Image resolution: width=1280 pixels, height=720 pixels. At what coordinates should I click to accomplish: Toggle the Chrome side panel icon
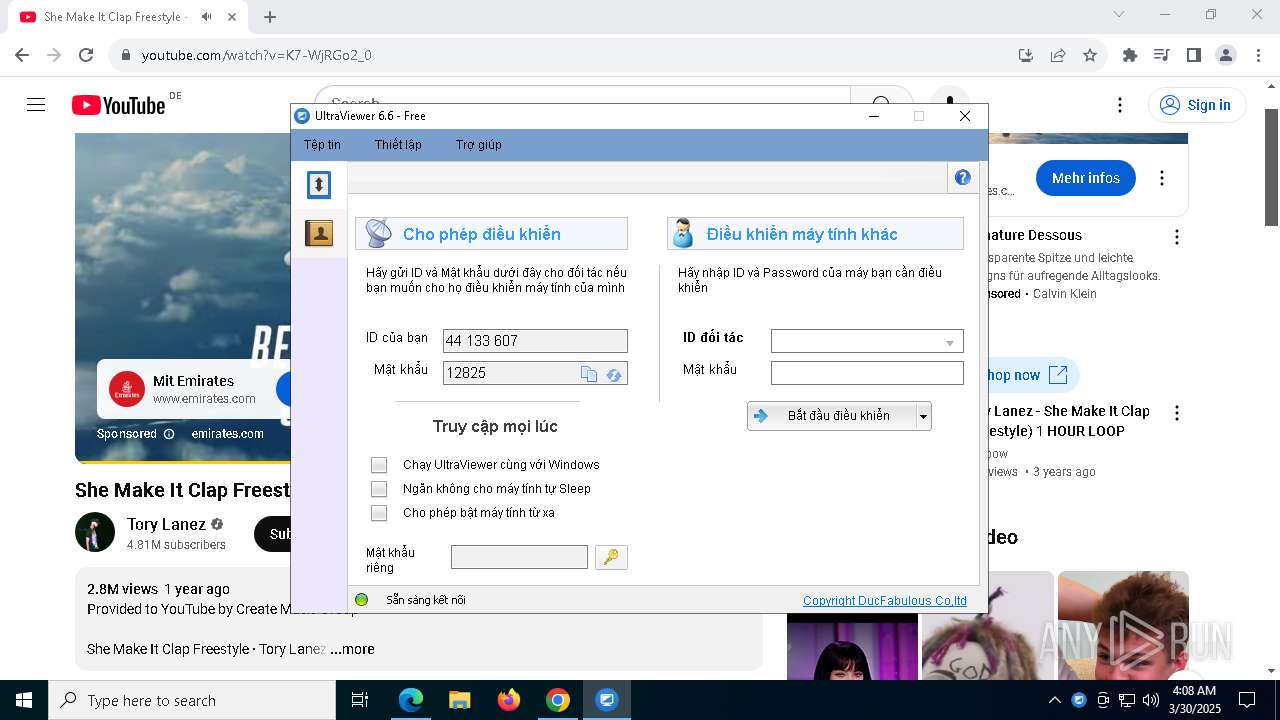pyautogui.click(x=1194, y=55)
